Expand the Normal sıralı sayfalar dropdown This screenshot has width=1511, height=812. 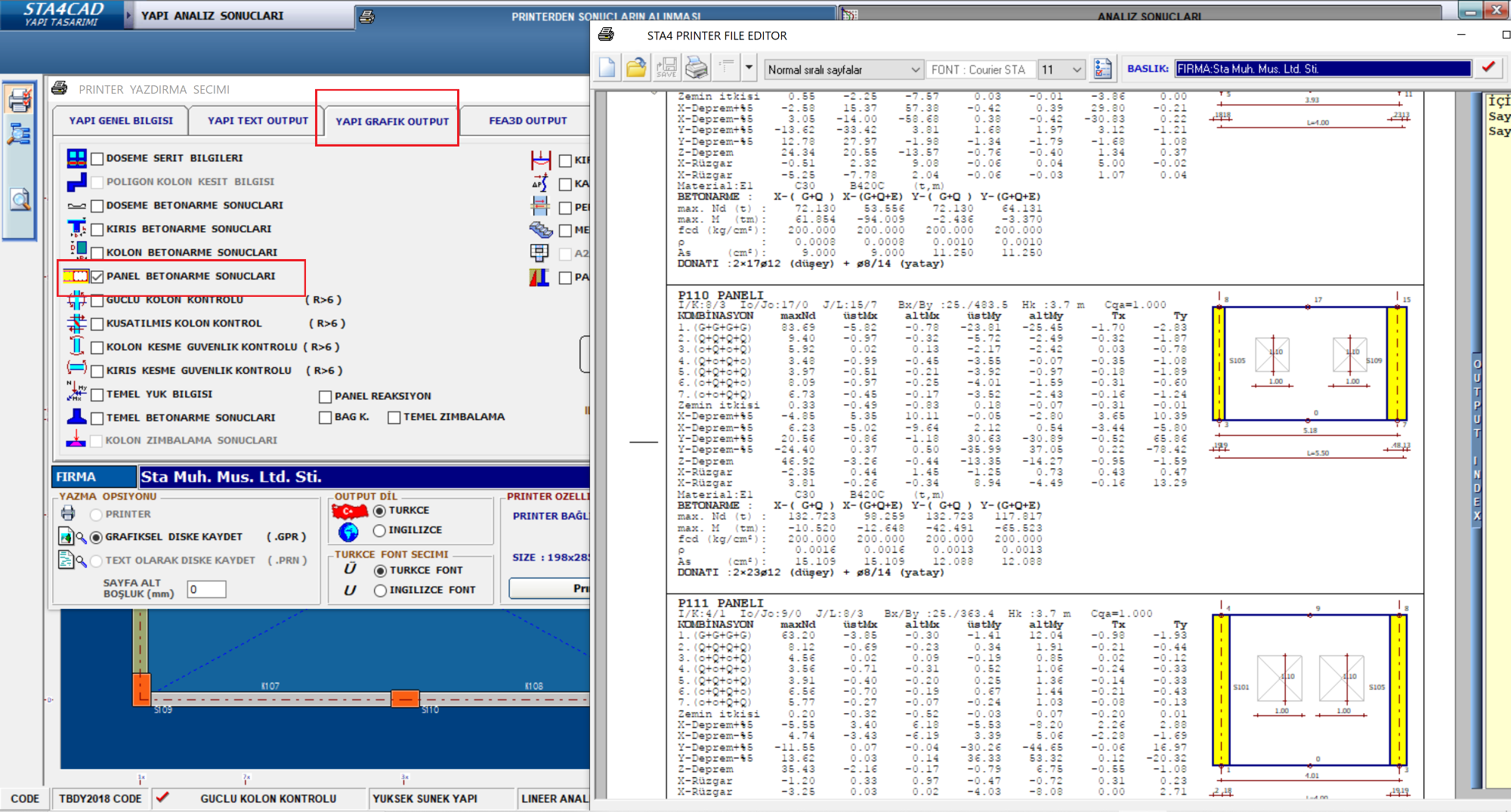[915, 69]
